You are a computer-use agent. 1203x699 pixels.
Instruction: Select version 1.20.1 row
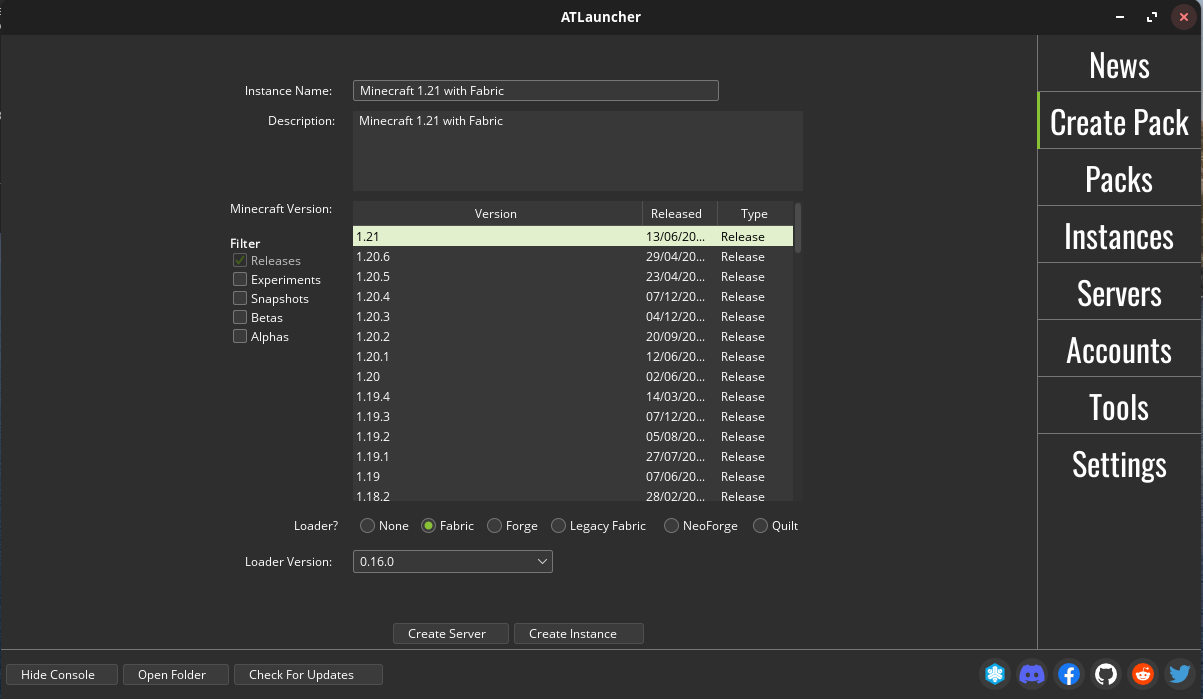point(573,356)
